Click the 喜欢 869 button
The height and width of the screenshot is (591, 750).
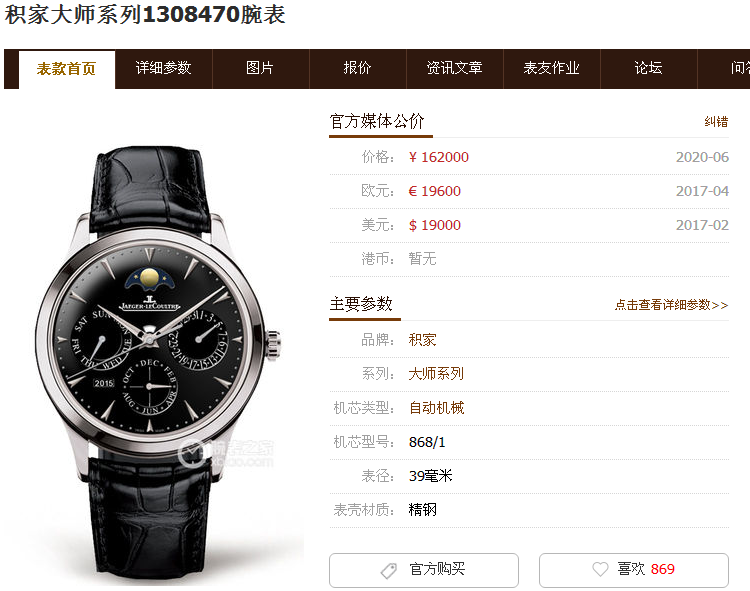coord(634,570)
